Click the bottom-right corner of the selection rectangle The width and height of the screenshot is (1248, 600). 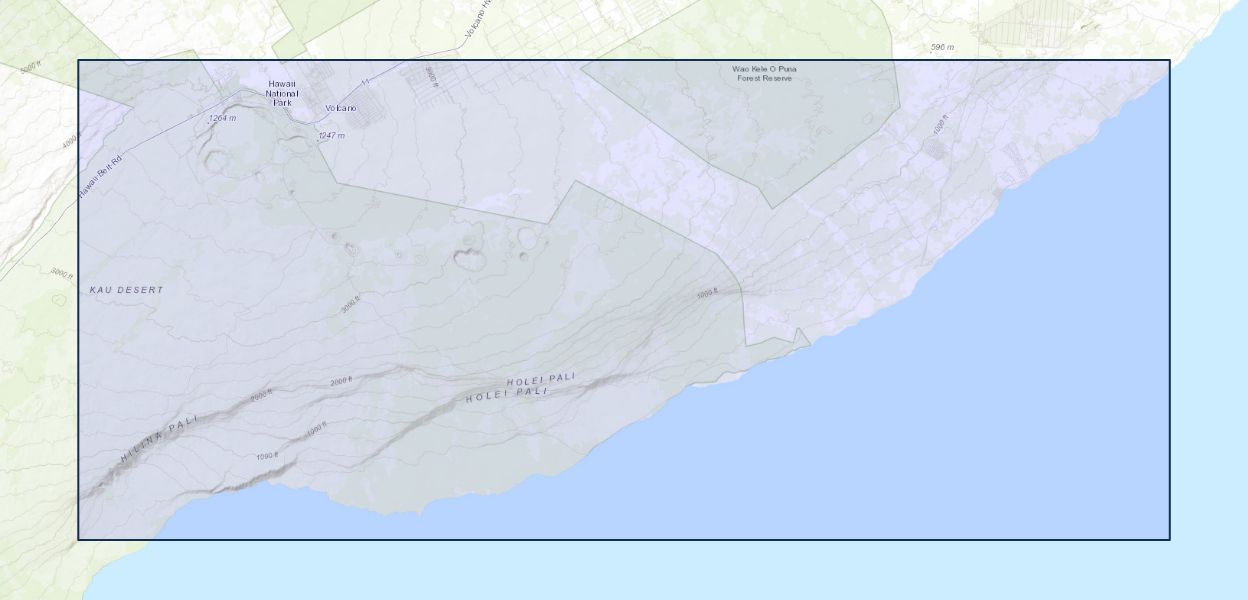1169,539
